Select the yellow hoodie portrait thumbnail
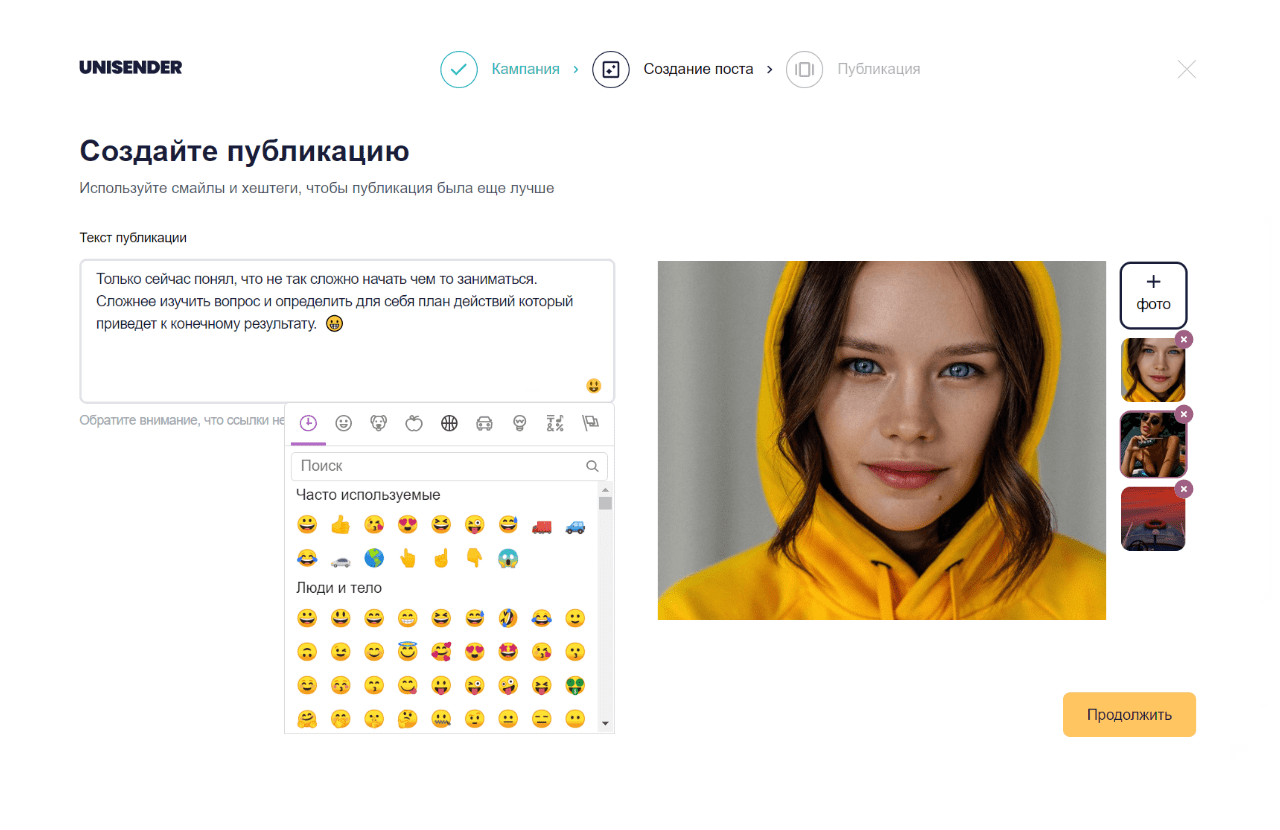 (x=1153, y=370)
